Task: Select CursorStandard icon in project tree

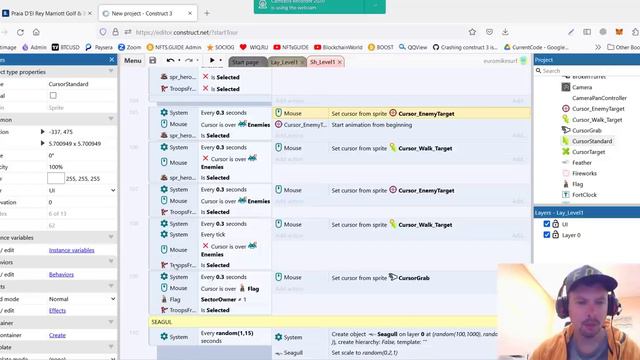Action: click(566, 141)
